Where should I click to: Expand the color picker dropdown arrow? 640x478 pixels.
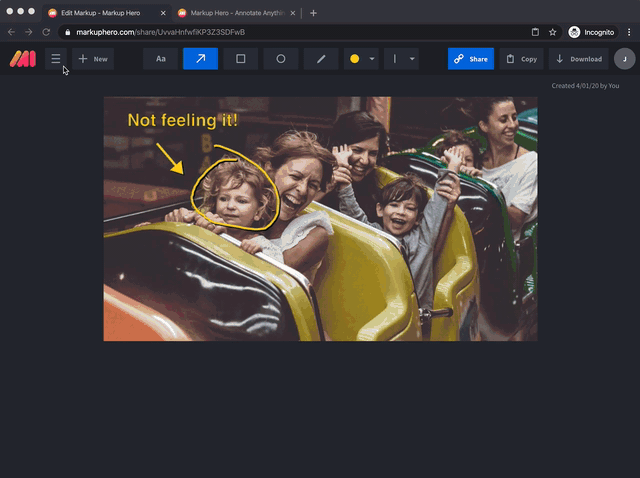click(x=372, y=59)
